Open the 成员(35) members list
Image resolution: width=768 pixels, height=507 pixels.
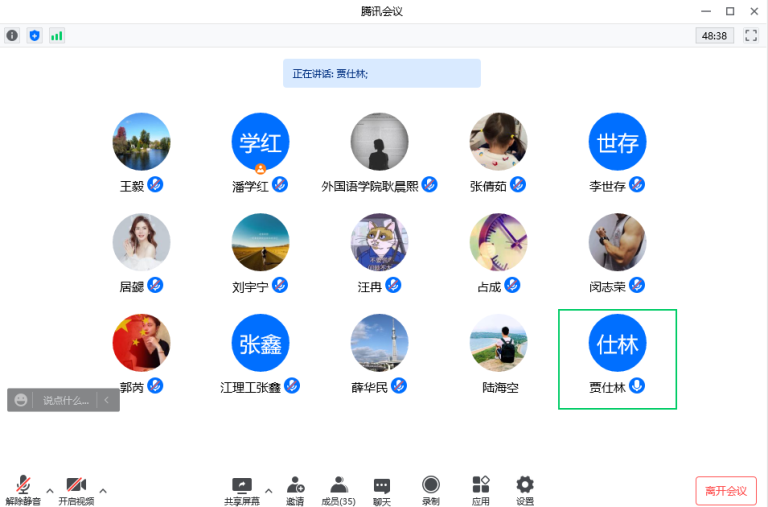click(338, 490)
